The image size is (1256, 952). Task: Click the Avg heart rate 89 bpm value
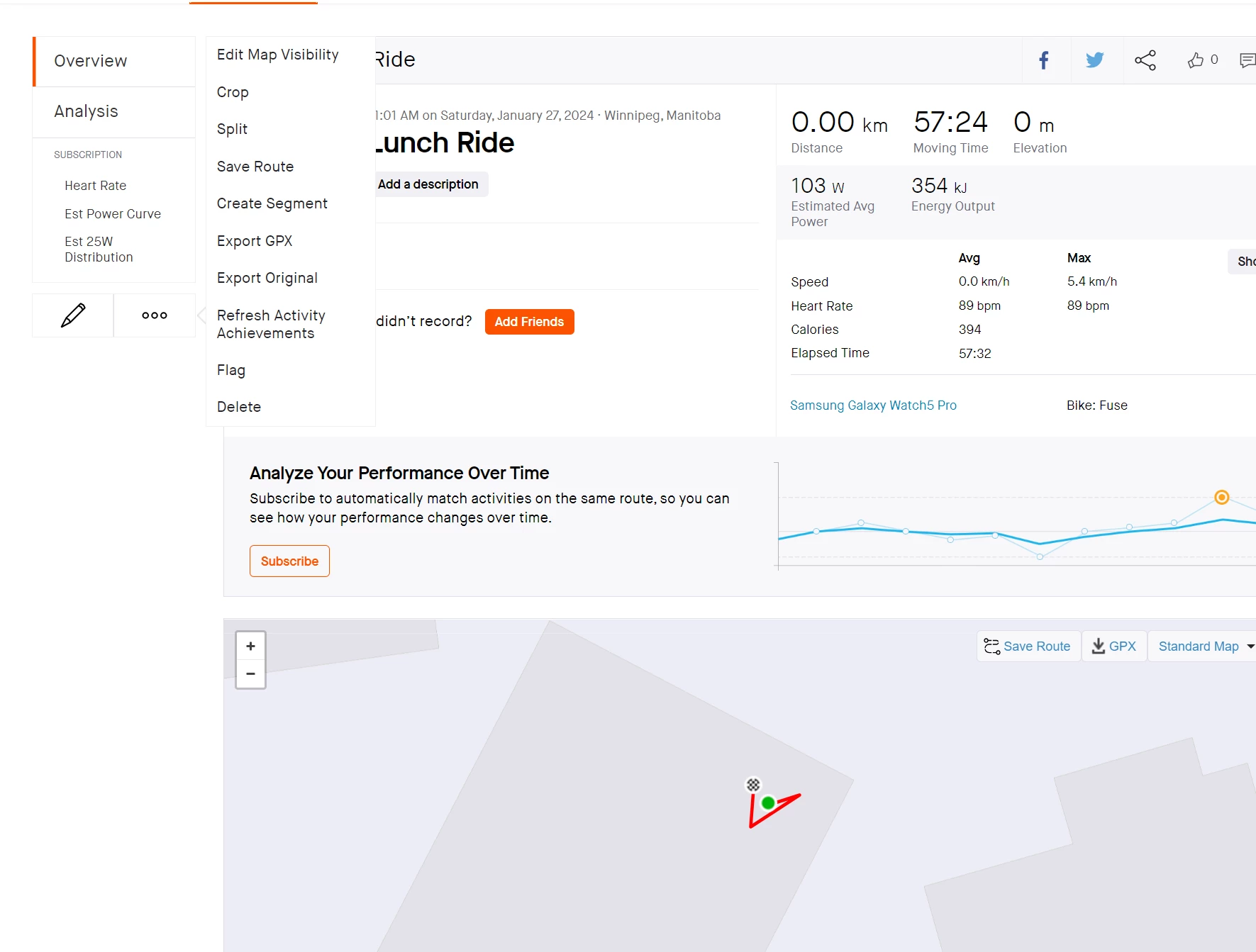click(x=979, y=306)
